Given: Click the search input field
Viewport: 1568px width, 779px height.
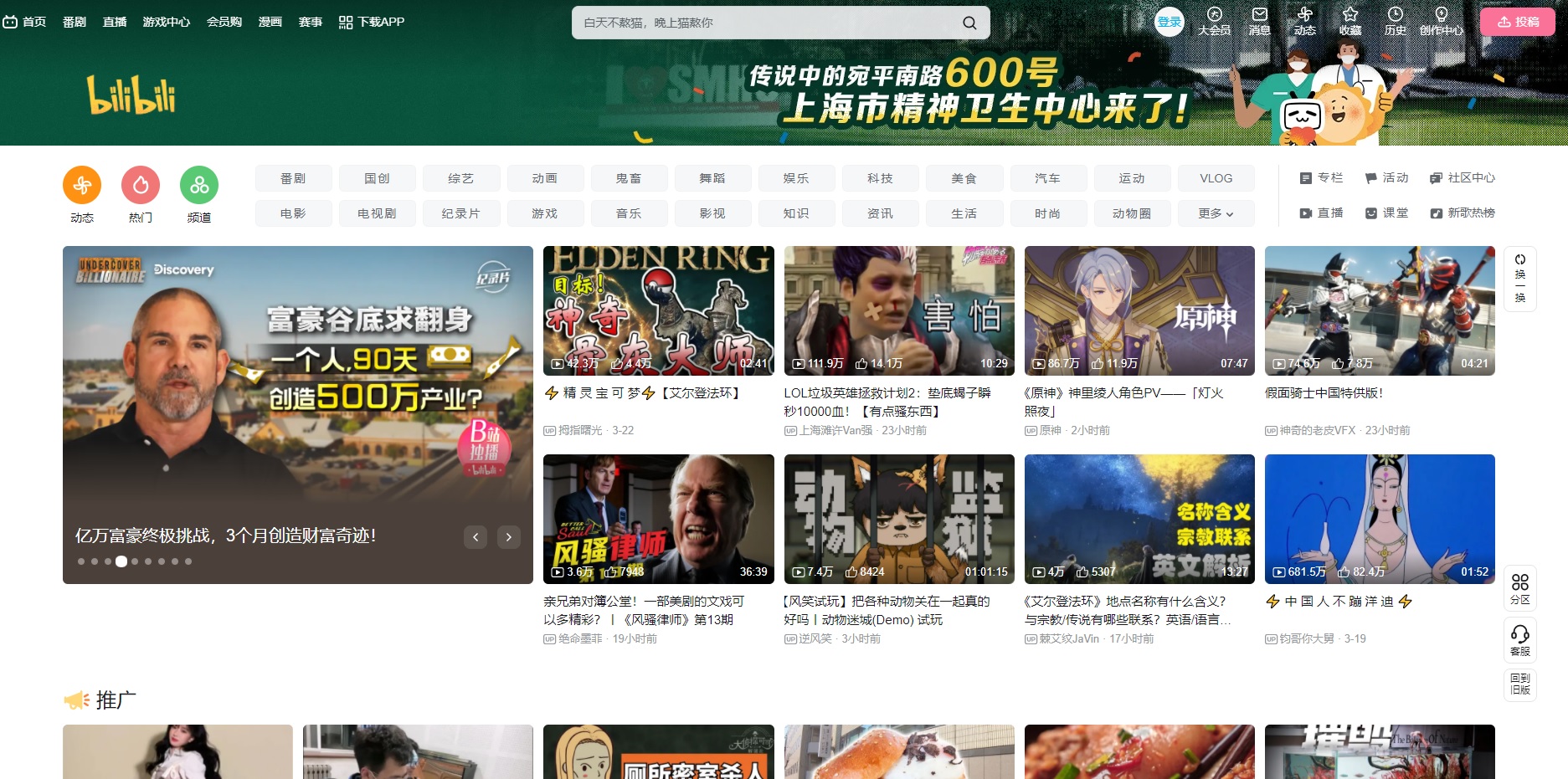Looking at the screenshot, I should tap(766, 23).
